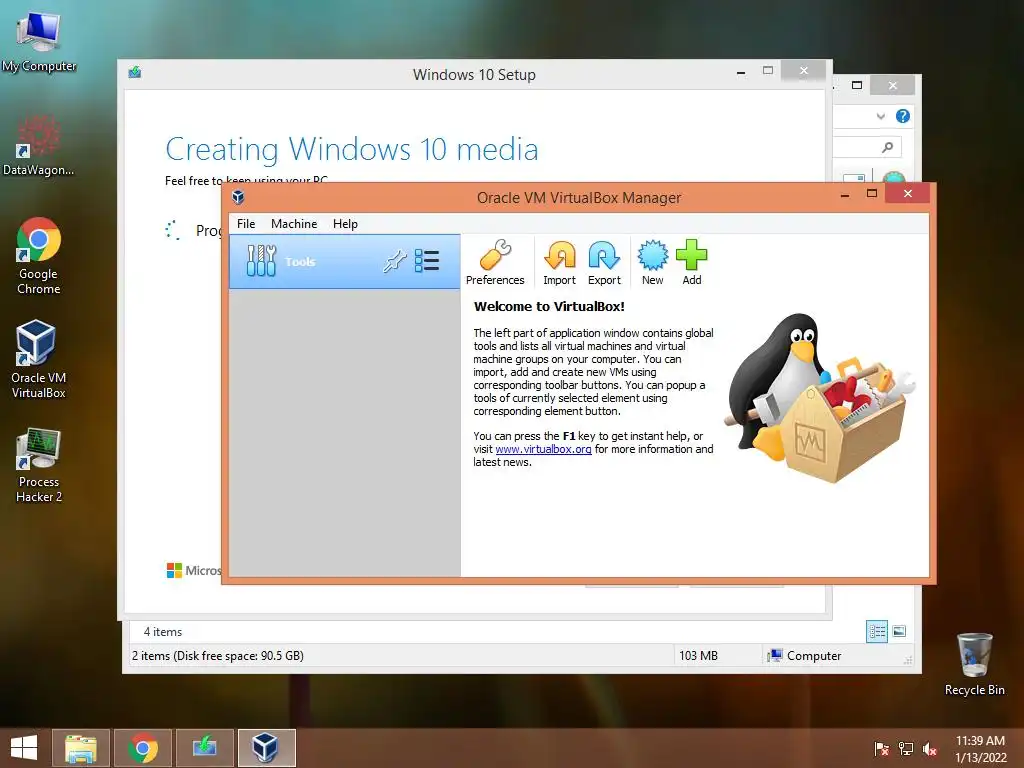Open network status icon in system tray
The height and width of the screenshot is (768, 1024).
coord(906,749)
